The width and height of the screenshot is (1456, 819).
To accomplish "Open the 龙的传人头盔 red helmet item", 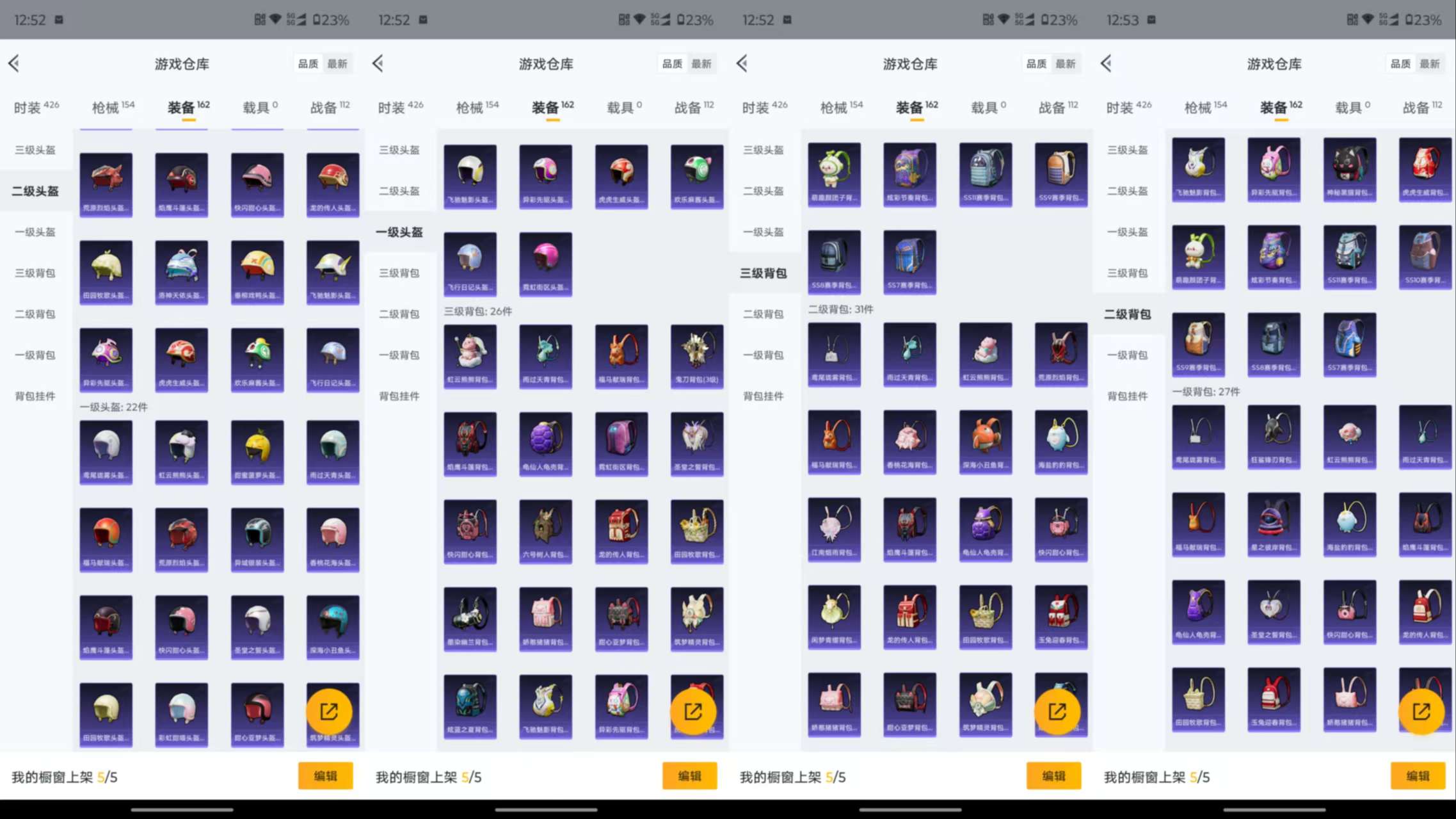I will pyautogui.click(x=333, y=184).
